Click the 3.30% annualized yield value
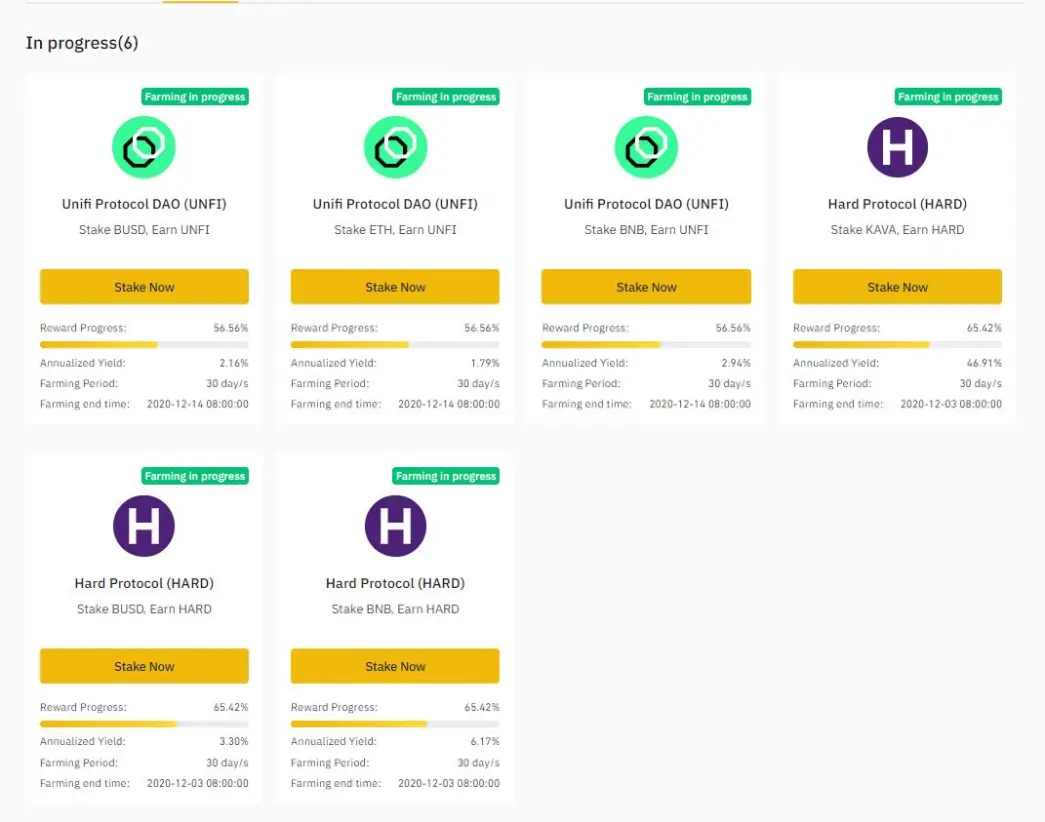Image resolution: width=1045 pixels, height=822 pixels. (x=234, y=741)
